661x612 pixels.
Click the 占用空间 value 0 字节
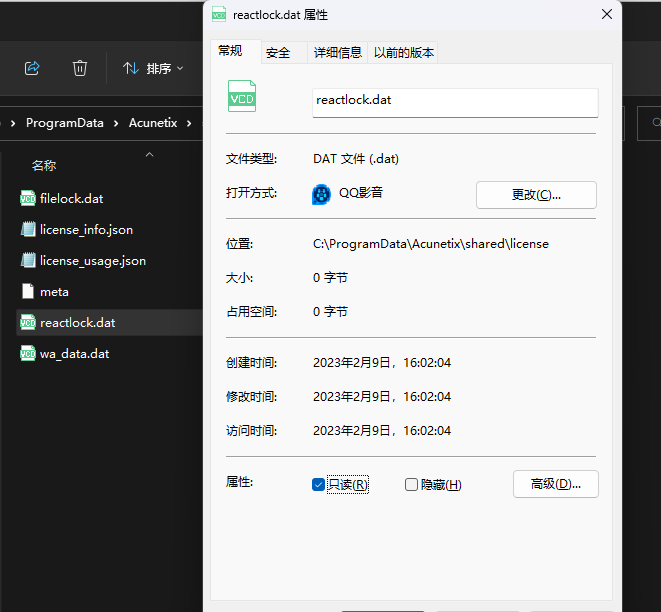coord(330,311)
